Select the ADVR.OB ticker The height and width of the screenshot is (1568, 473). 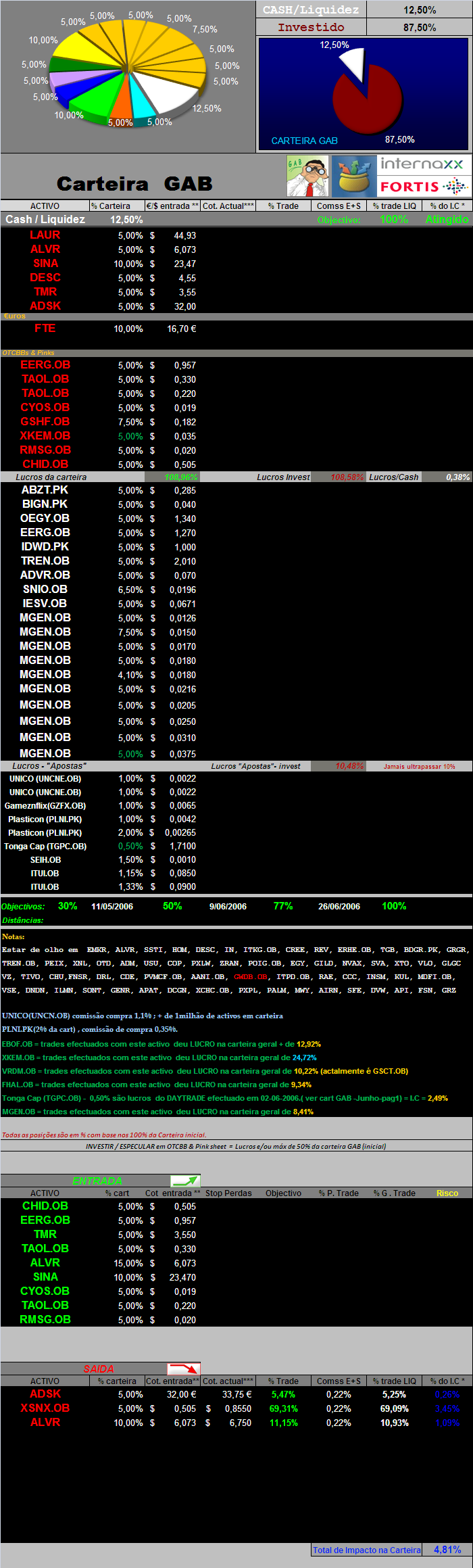[45, 575]
